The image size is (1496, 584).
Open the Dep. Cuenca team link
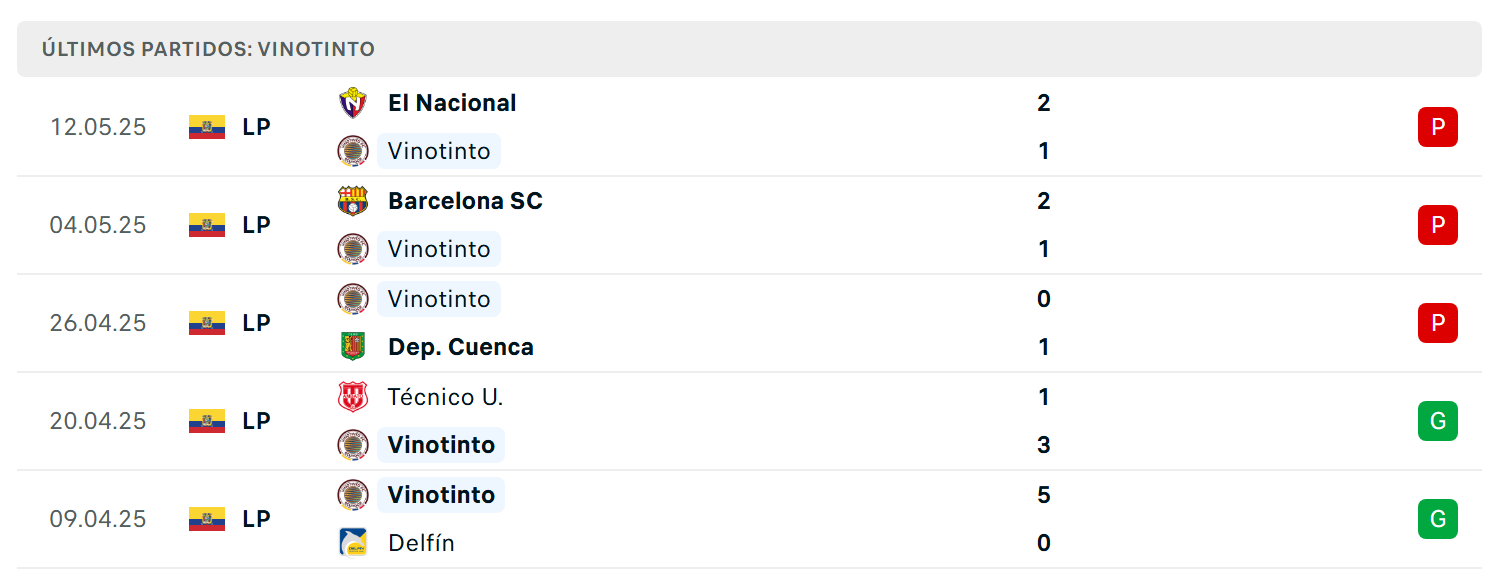461,347
